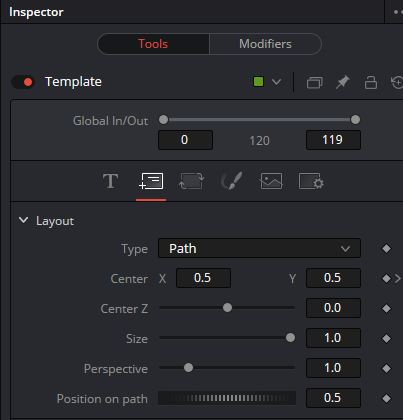Screen dimensions: 403x420
Task: Lock the Template tool
Action: coord(371,82)
